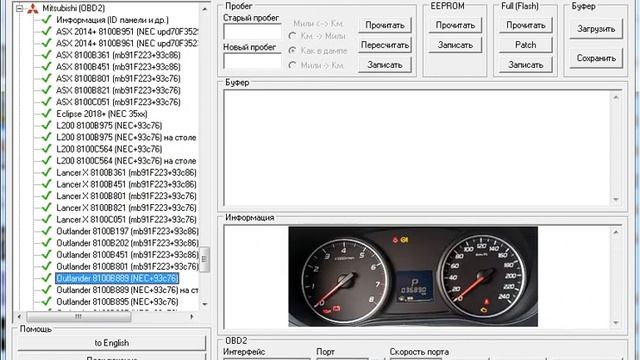
Task: Click green checkmark beside Lancer X 8100B361
Action: [x=47, y=172]
